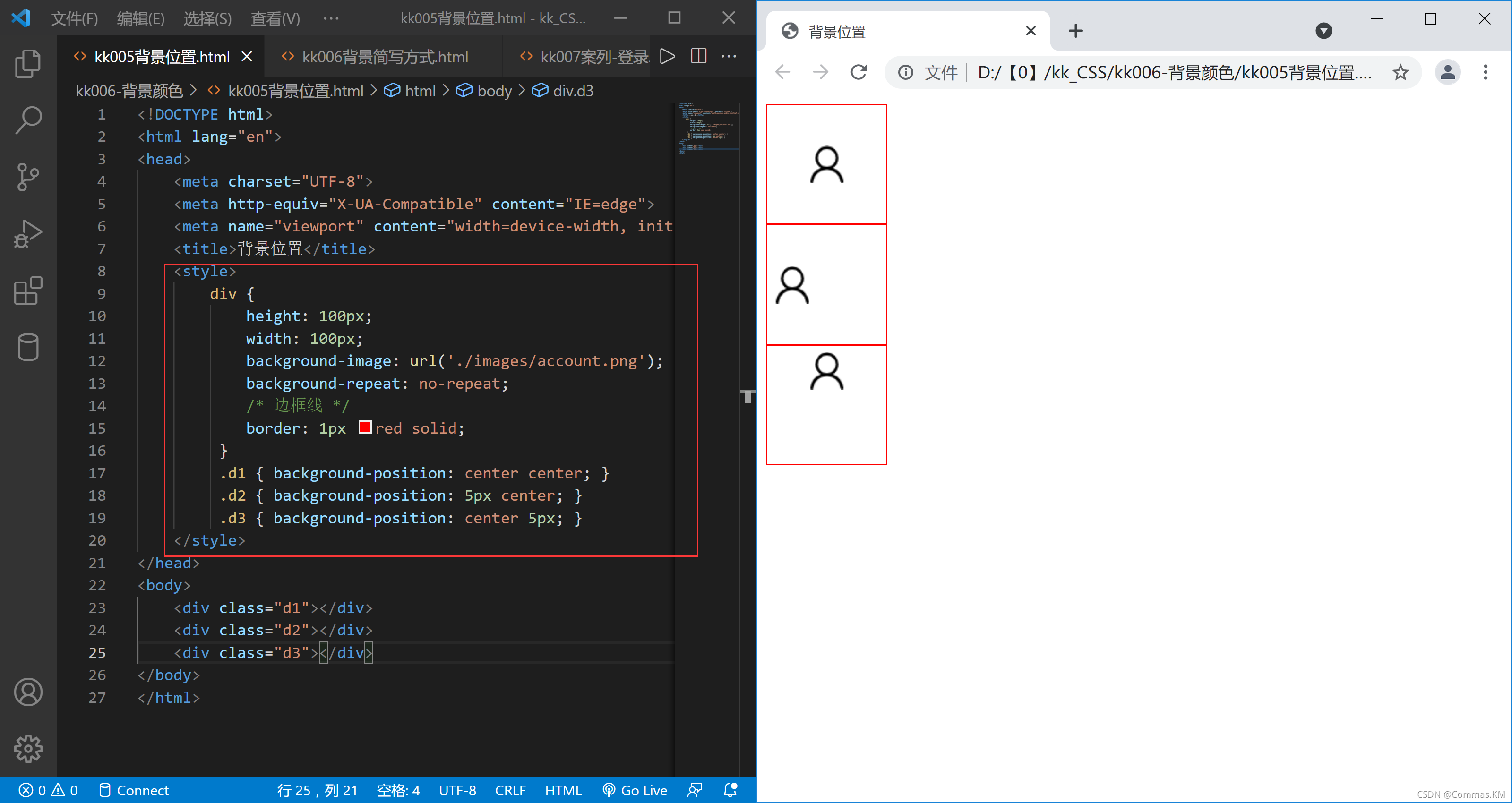Open the Search view in activity bar
The width and height of the screenshot is (1512, 803).
coord(27,120)
